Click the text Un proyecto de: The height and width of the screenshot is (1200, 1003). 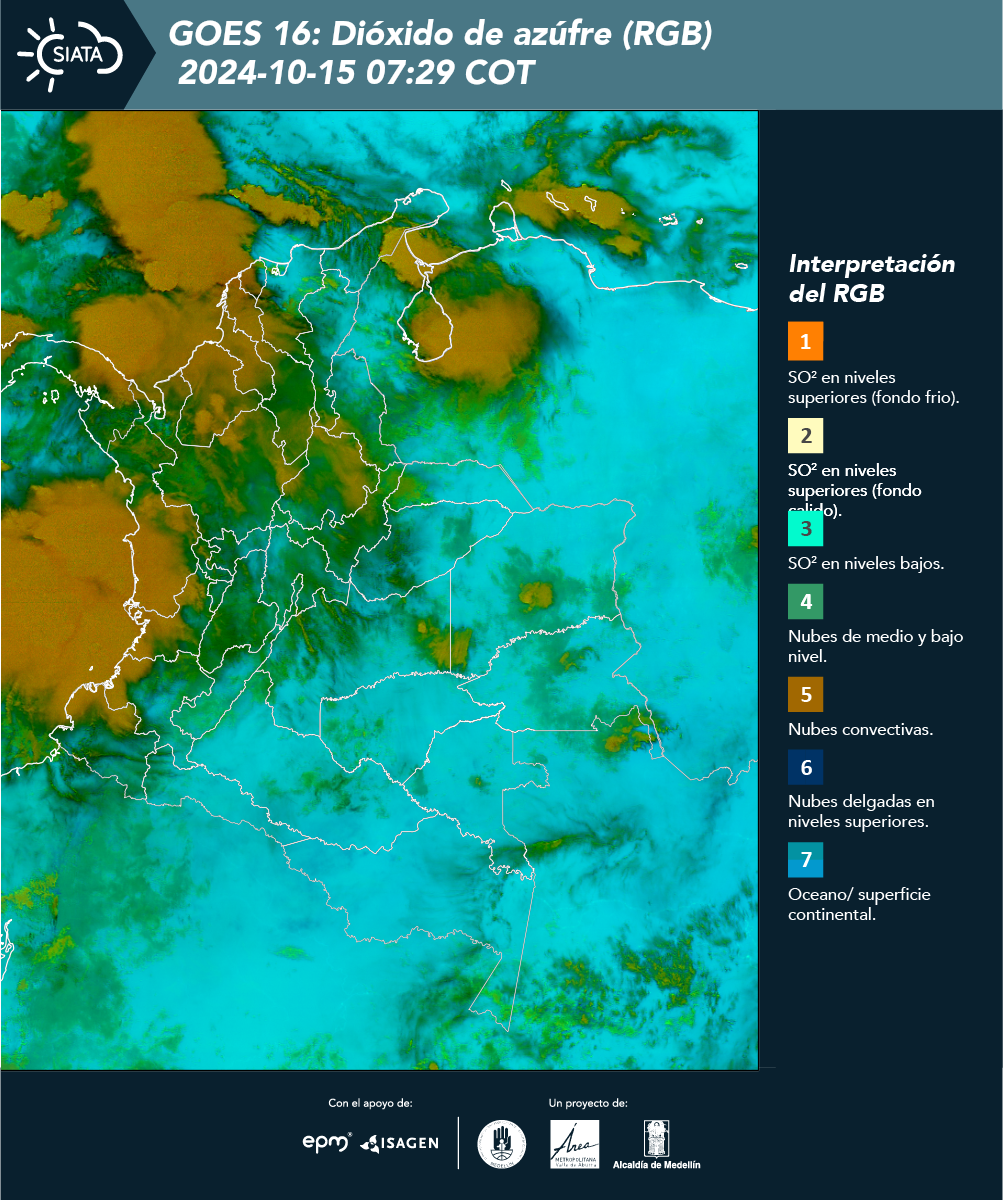click(x=588, y=1103)
